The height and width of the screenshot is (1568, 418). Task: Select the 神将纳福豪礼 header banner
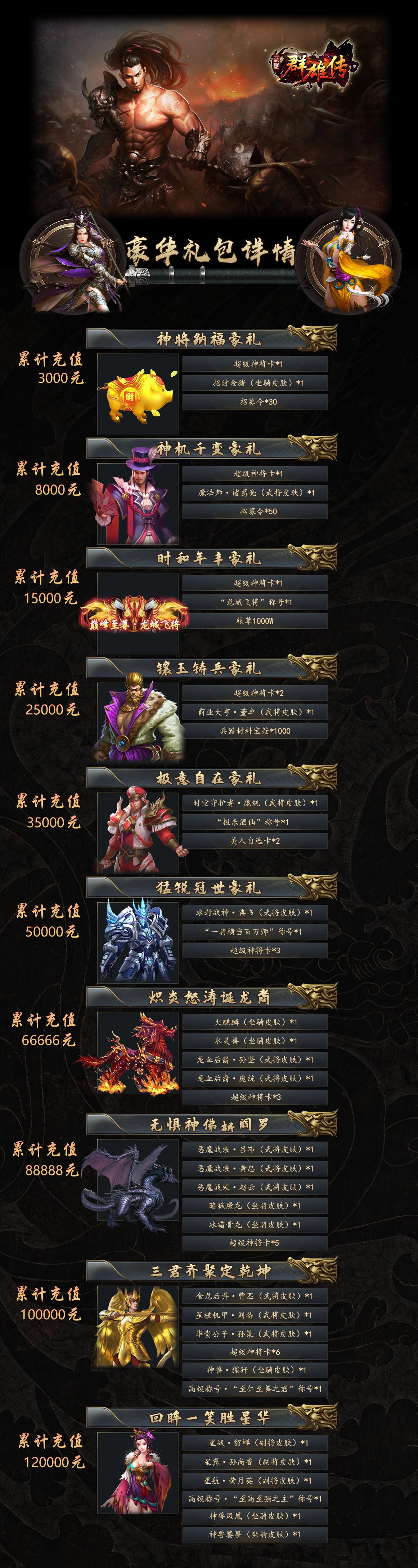(211, 339)
